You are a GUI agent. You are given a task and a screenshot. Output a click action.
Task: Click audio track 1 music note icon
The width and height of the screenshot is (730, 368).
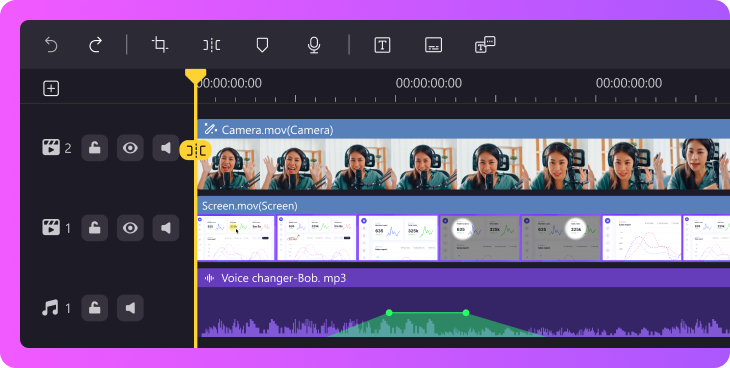(50, 308)
